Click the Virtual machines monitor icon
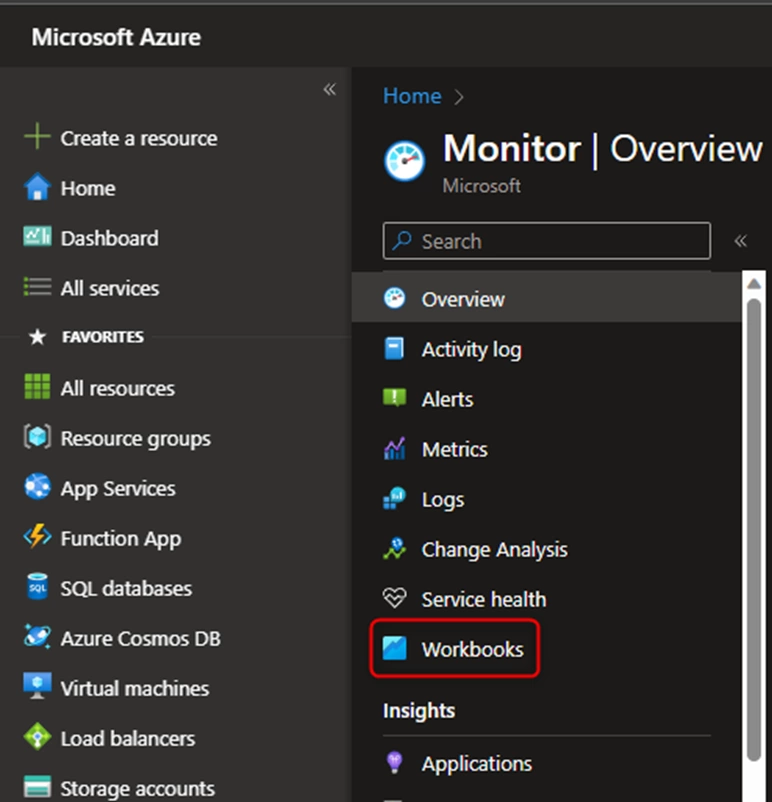The width and height of the screenshot is (772, 802). pyautogui.click(x=37, y=686)
